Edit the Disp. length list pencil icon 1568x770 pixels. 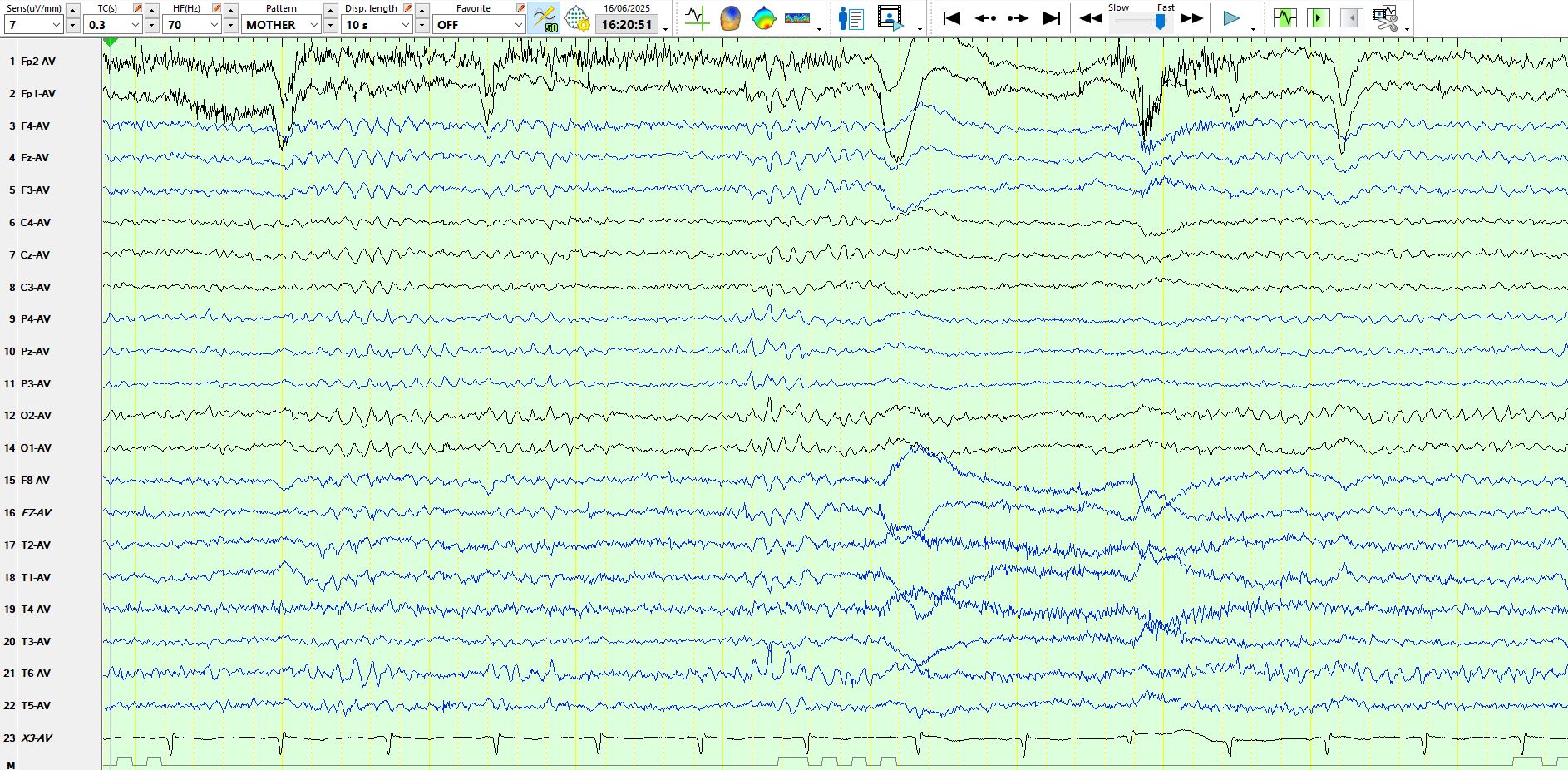tap(408, 8)
